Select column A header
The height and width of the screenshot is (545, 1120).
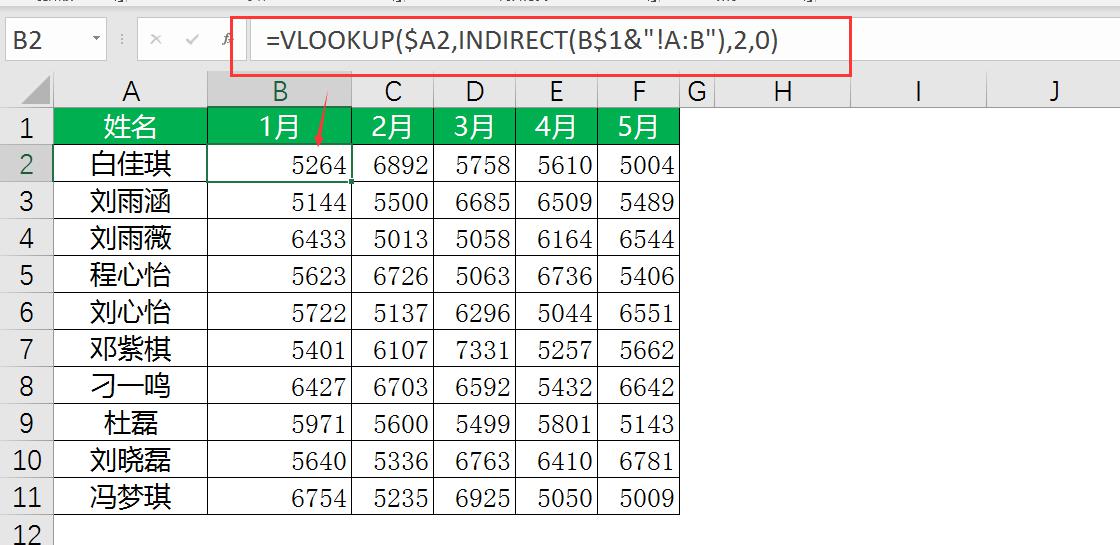click(x=130, y=91)
